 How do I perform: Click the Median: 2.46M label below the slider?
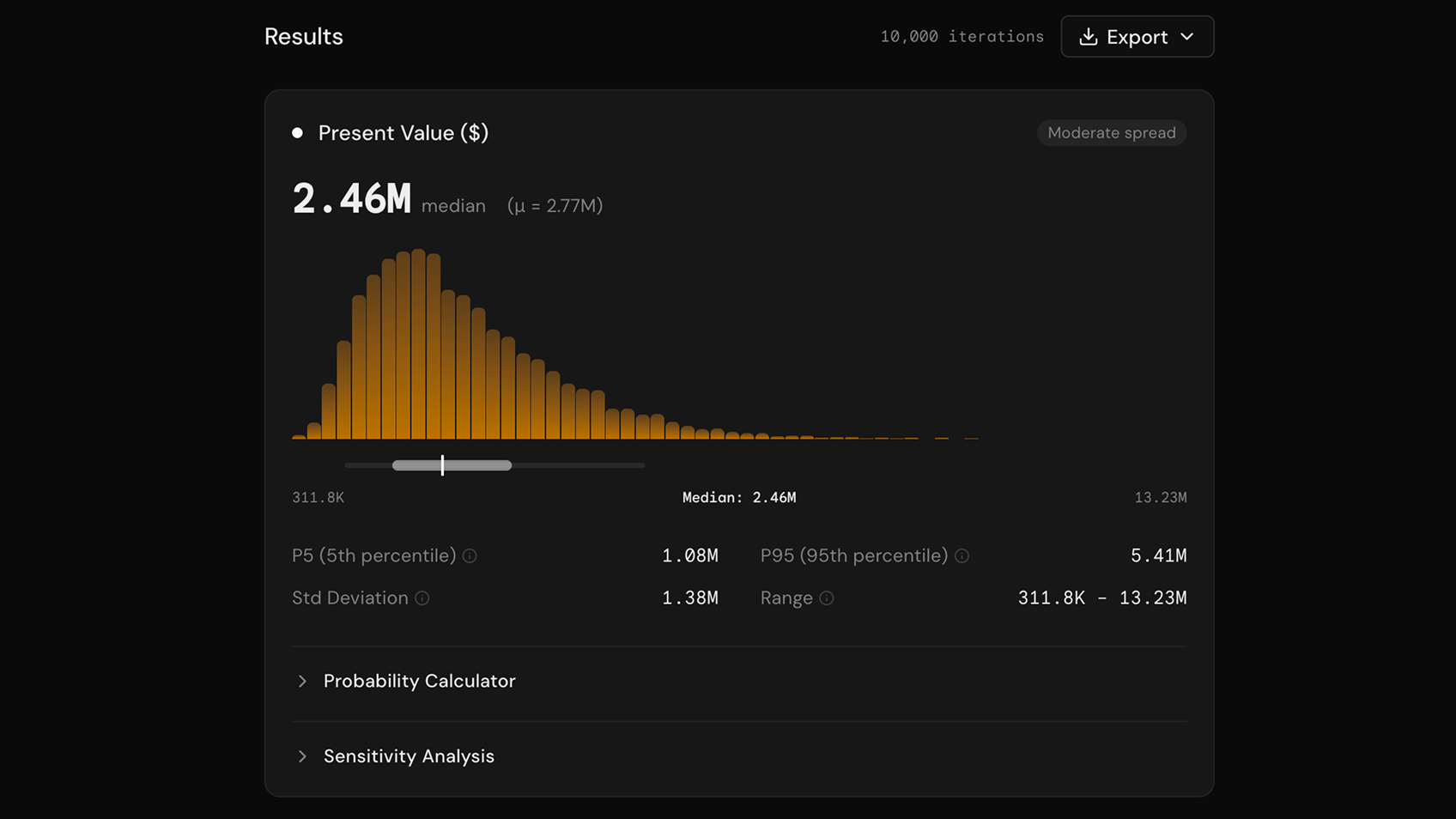739,497
